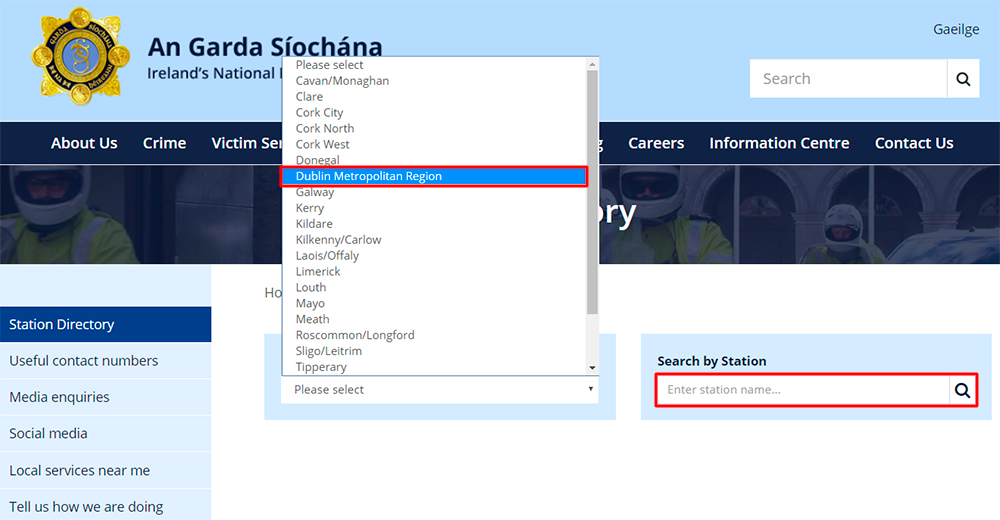The height and width of the screenshot is (520, 1000).
Task: Click the dropdown list scroll down arrow
Action: (592, 368)
